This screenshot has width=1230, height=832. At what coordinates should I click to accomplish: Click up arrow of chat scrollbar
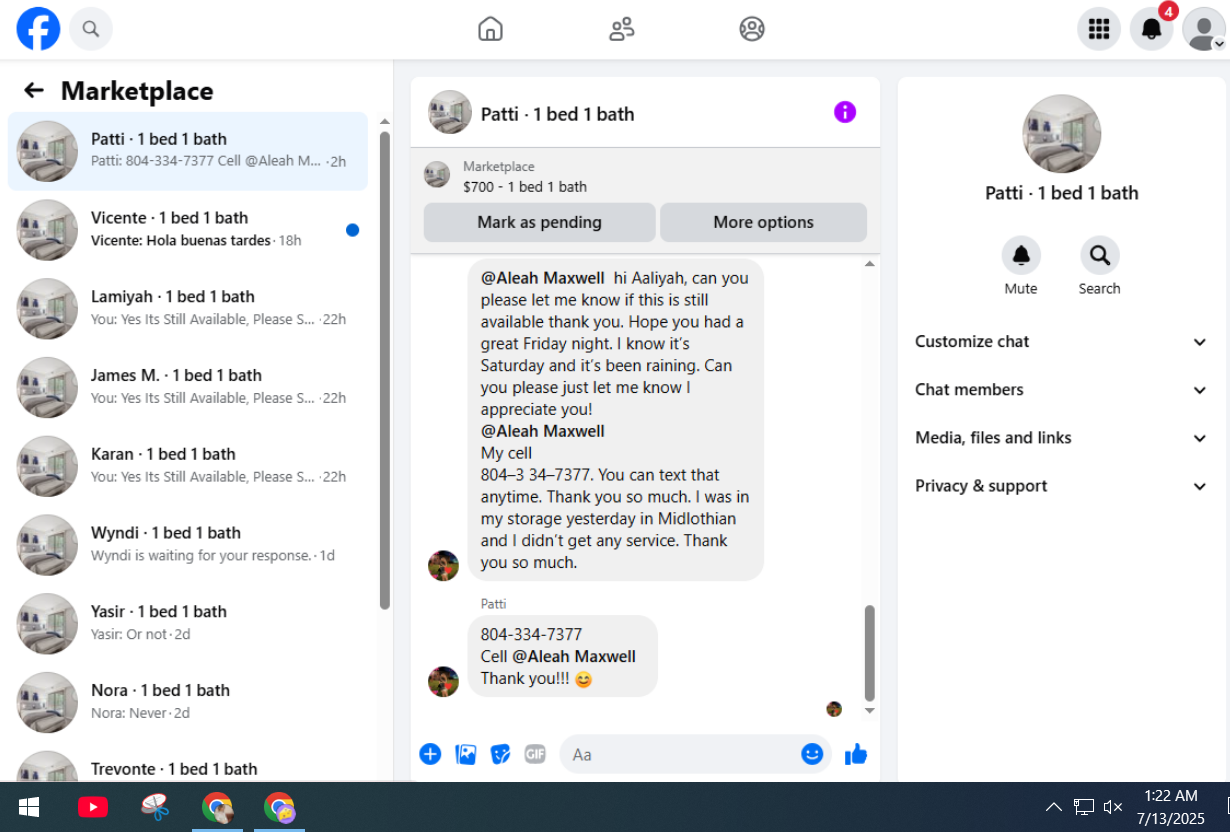pos(870,264)
